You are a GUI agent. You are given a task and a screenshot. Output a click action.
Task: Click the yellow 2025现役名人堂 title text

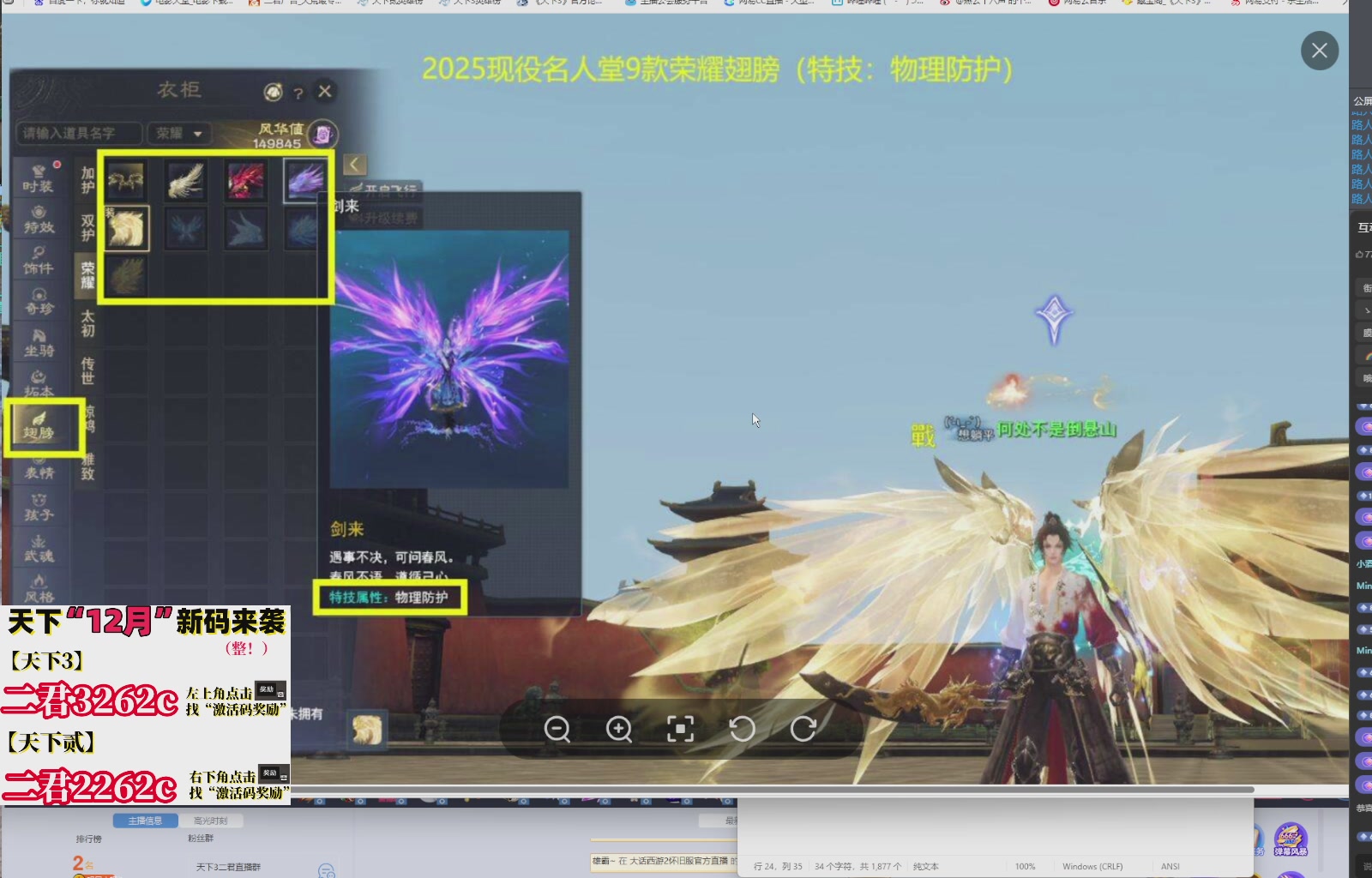click(x=718, y=69)
